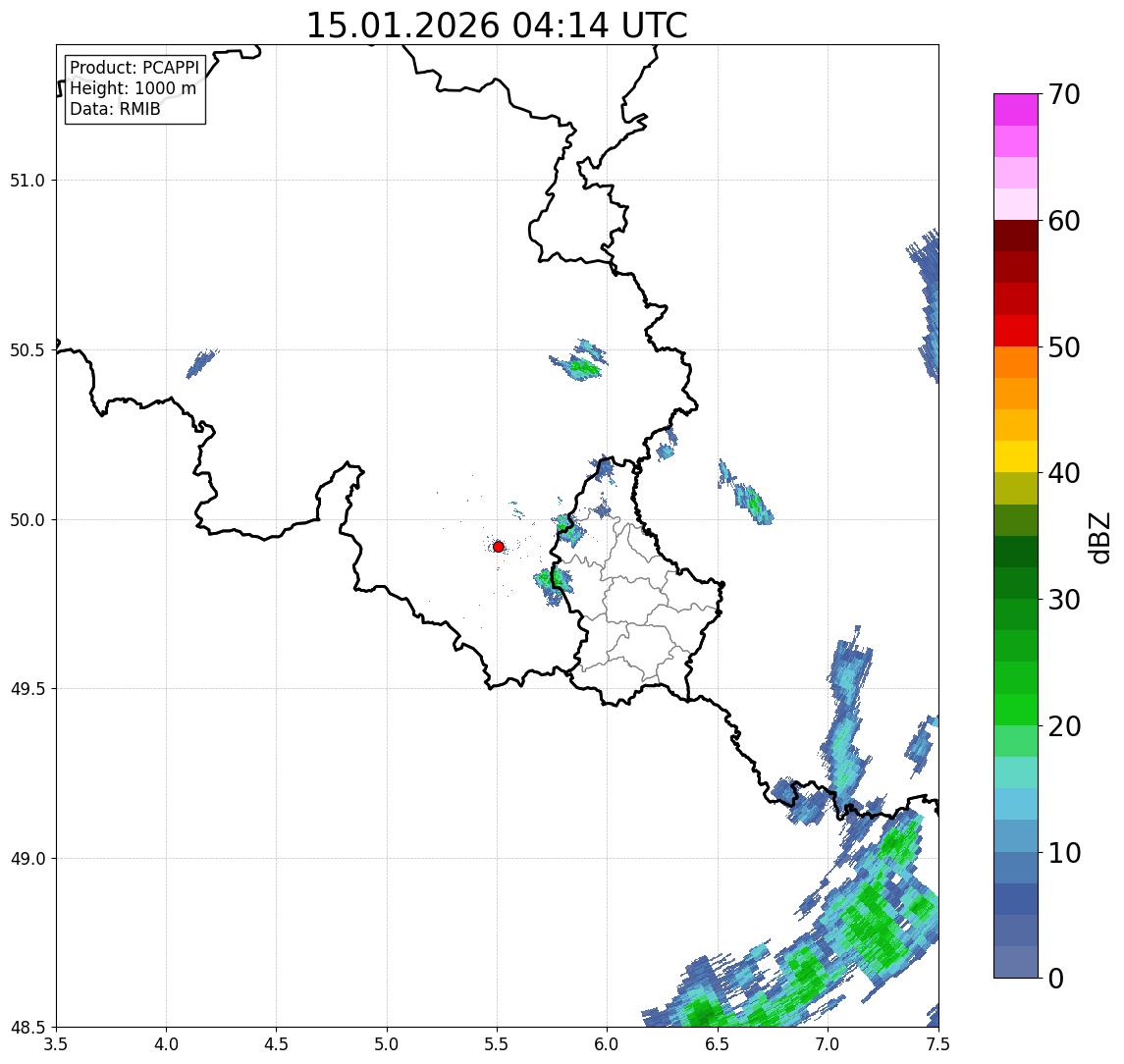The image size is (1124, 1064).
Task: Click colorbar tick label 70
Action: [1064, 94]
